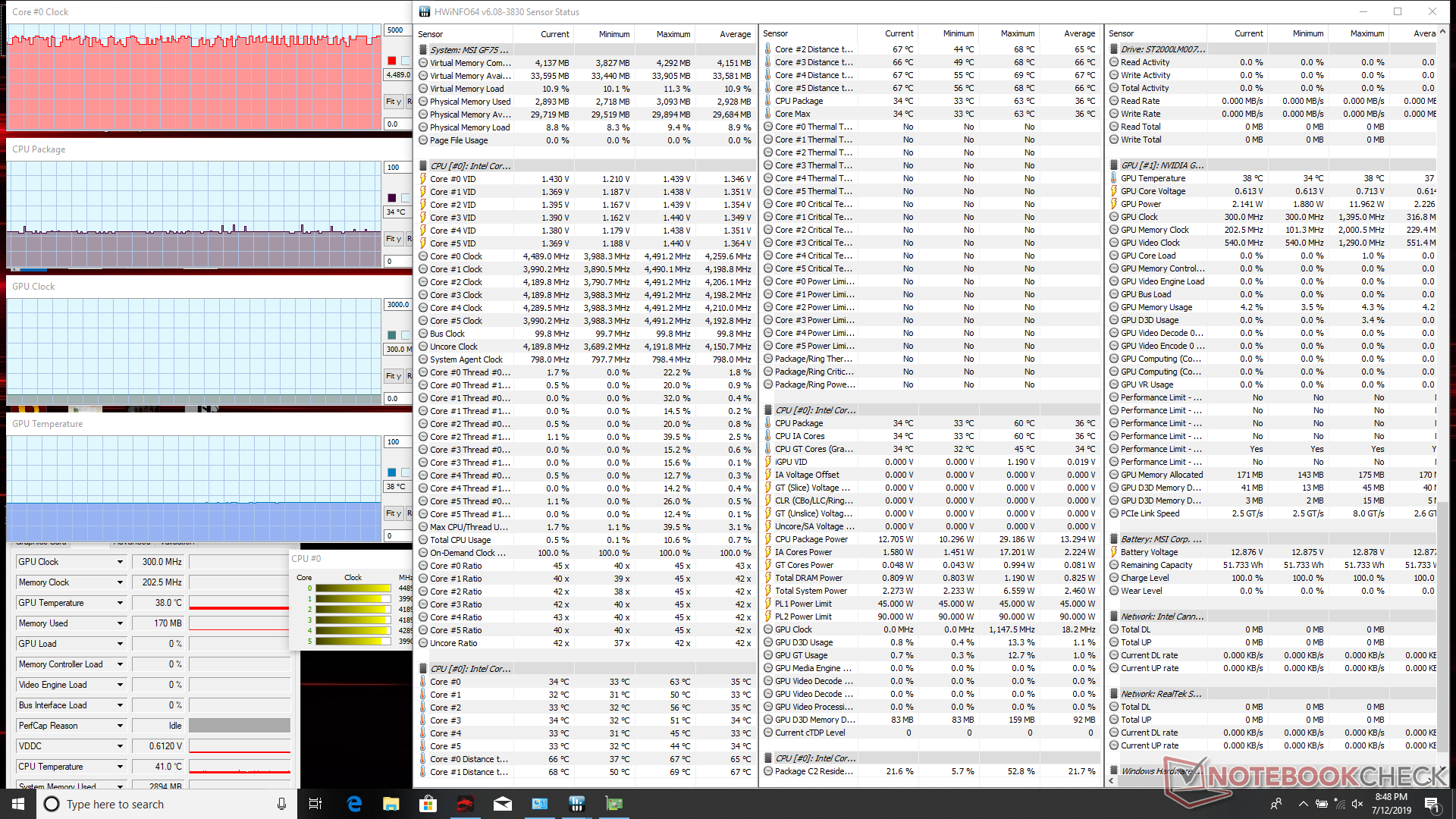
Task: Pick the dark purple swatch in CPU Package graph
Action: 391,198
